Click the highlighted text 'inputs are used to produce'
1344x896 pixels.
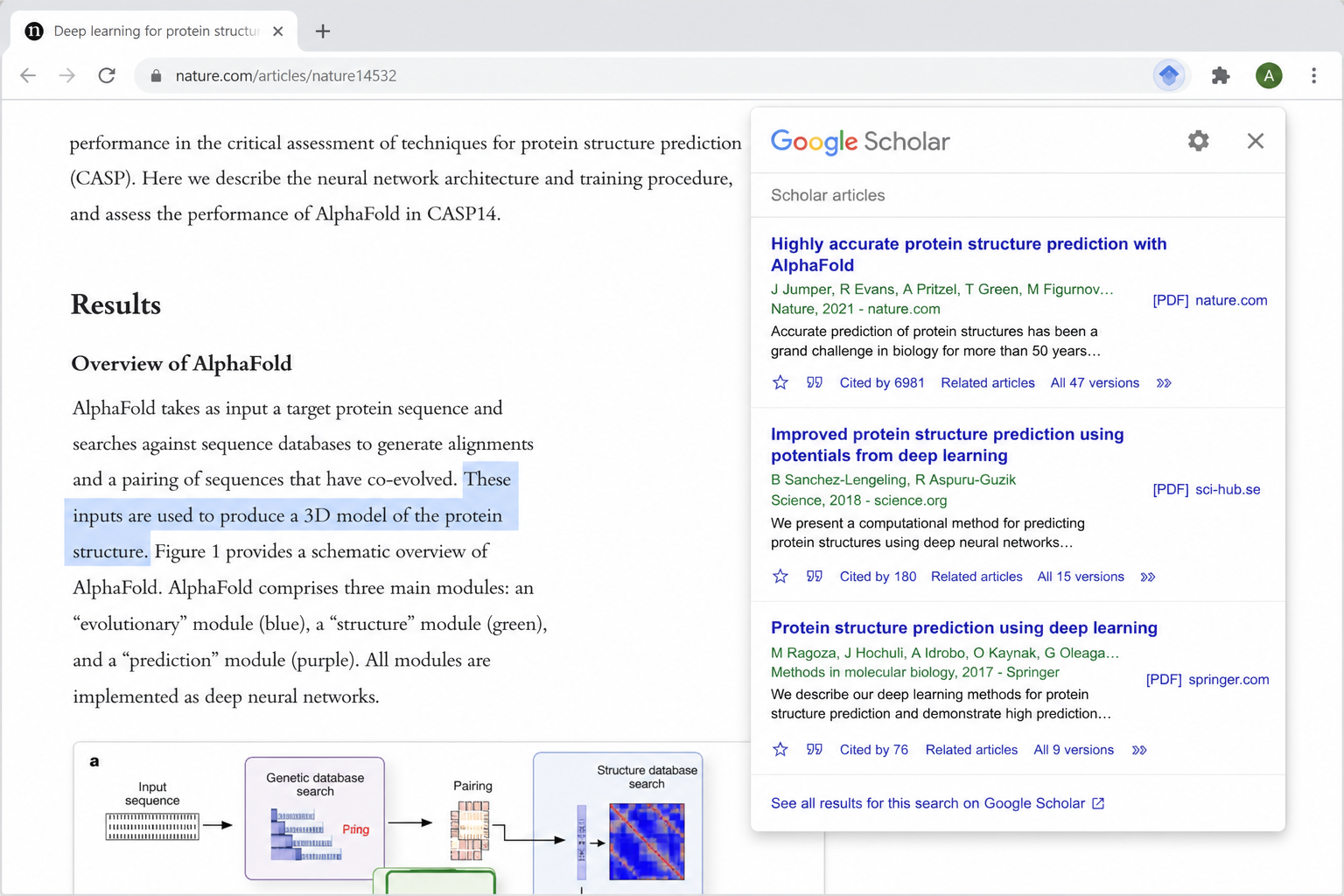[179, 515]
